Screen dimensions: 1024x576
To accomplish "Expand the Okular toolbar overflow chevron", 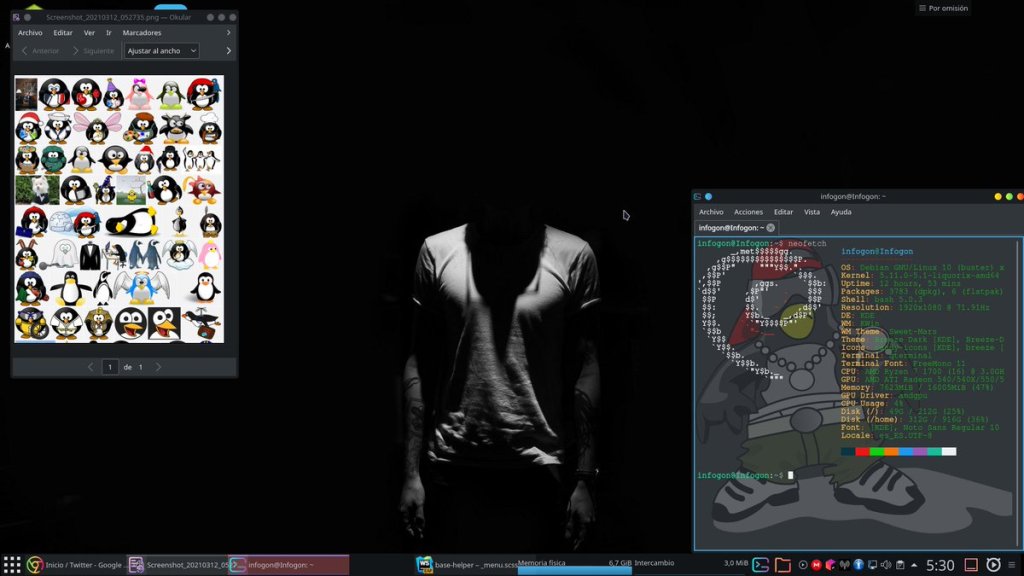I will click(x=228, y=51).
